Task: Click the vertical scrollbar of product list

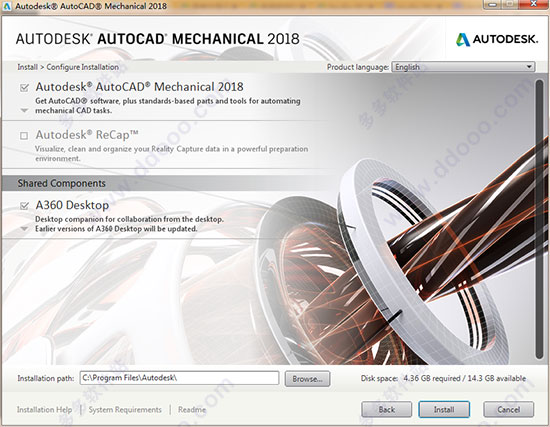Action: click(x=539, y=219)
